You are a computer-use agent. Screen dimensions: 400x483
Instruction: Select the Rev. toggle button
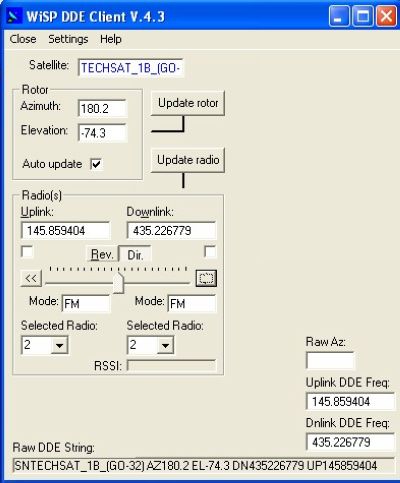click(x=102, y=255)
